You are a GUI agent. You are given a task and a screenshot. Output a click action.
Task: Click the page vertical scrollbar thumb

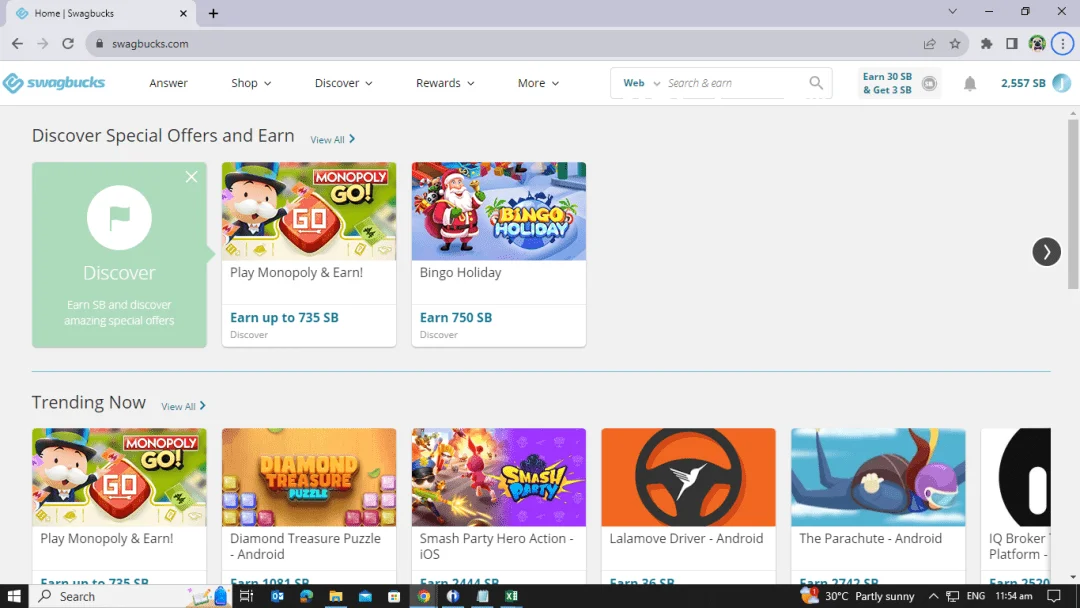pos(1073,204)
